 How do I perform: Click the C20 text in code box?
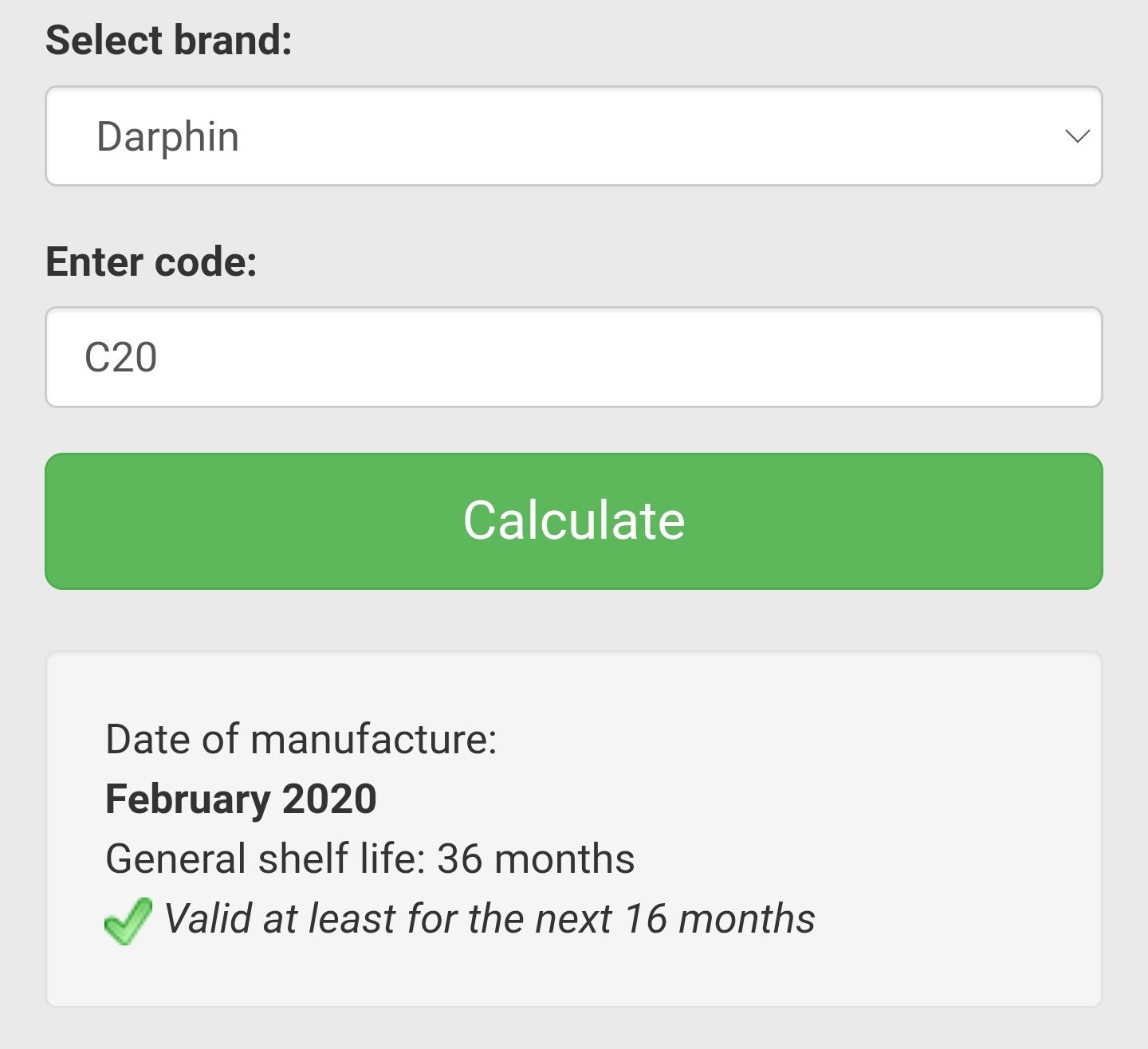pyautogui.click(x=121, y=357)
